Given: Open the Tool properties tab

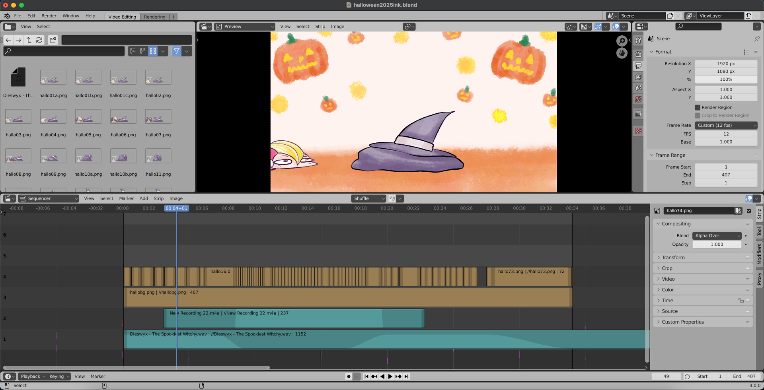Looking at the screenshot, I should (x=639, y=41).
